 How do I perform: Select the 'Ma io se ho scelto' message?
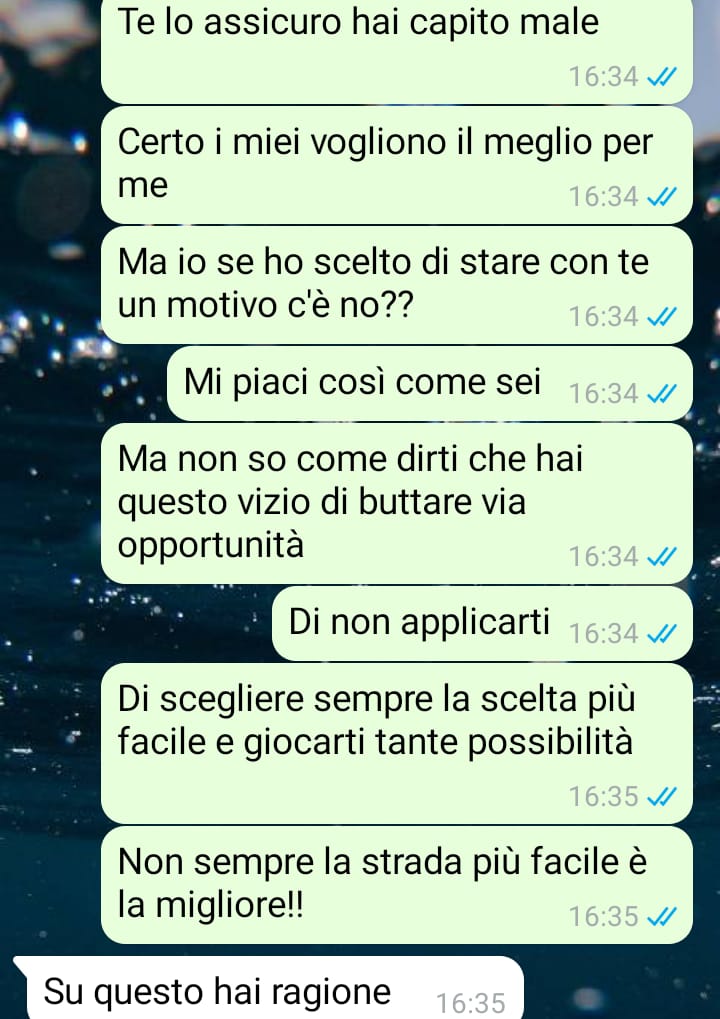pos(396,285)
